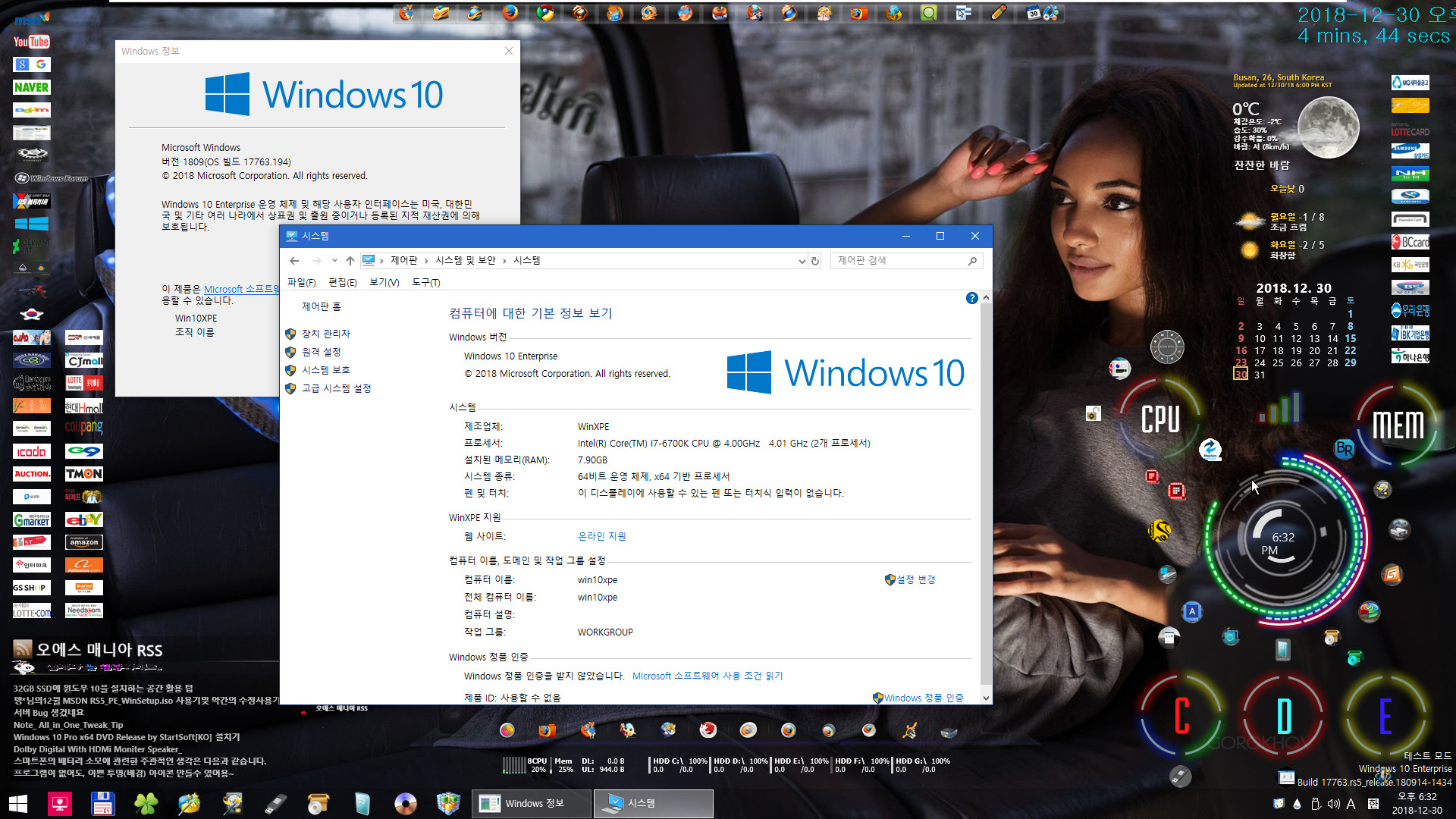Screen dimensions: 1456x819
Task: Click 시스템 및 보안 breadcrumb
Action: [465, 261]
